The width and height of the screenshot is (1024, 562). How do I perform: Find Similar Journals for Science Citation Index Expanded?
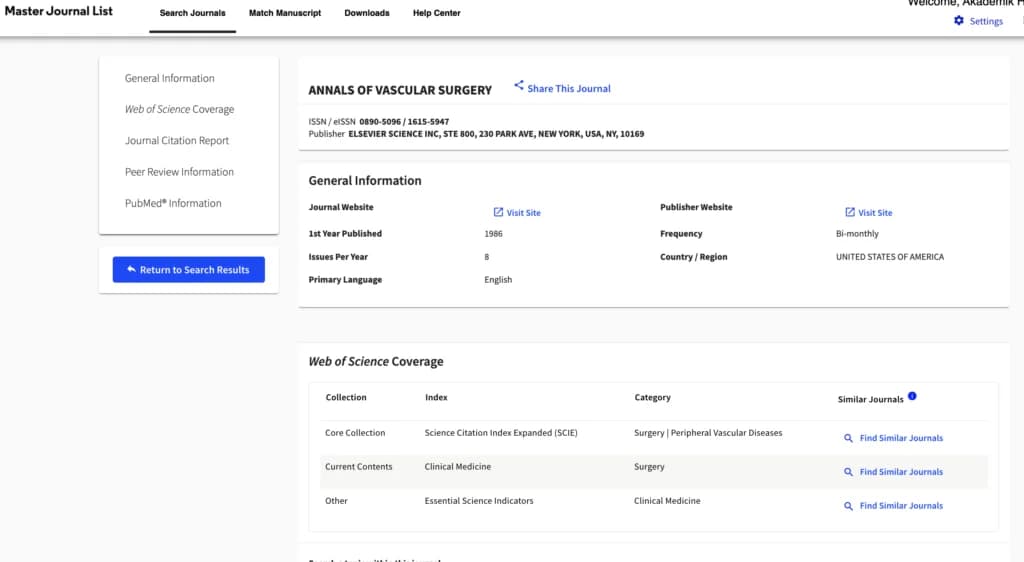click(x=901, y=438)
